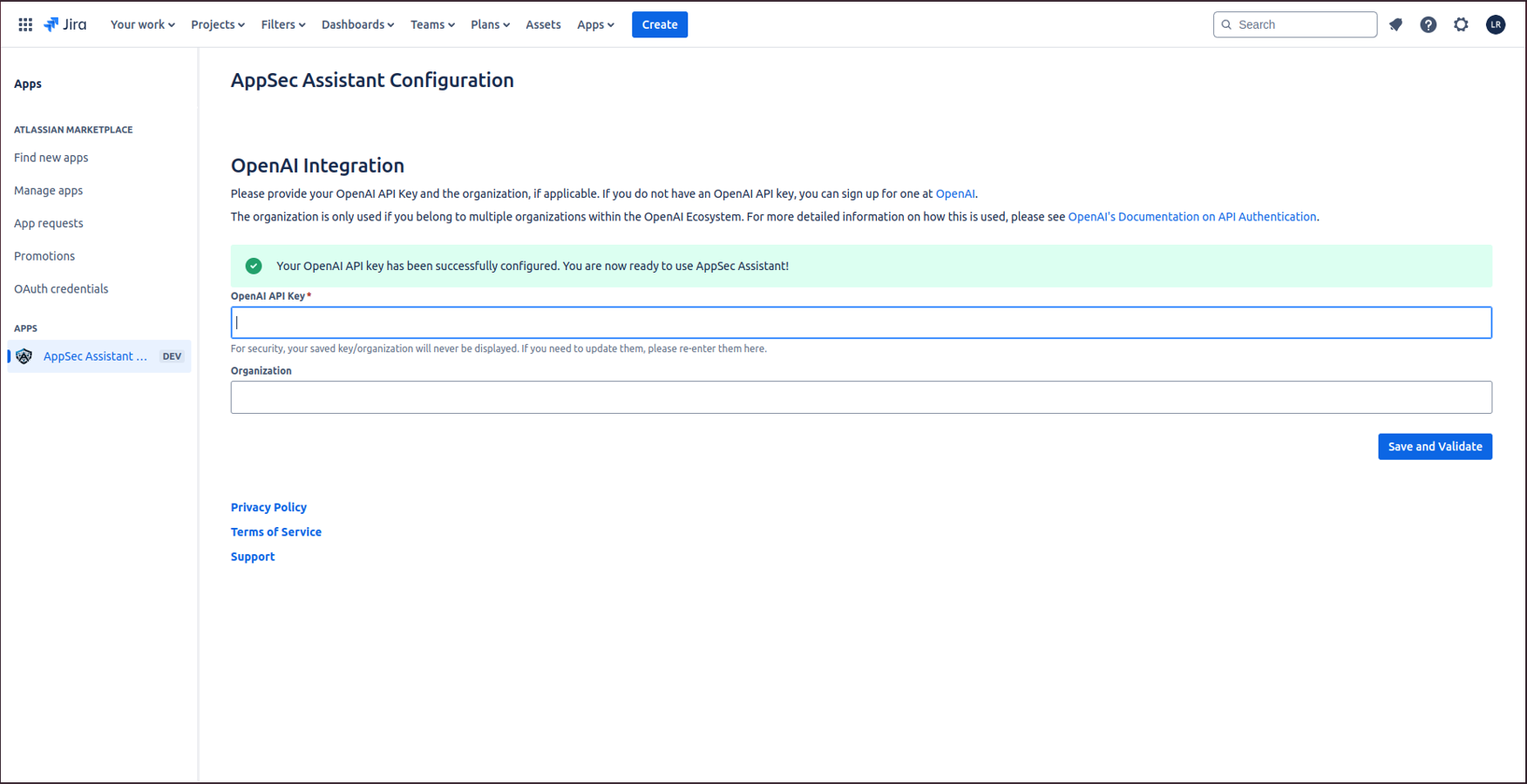Expand the Projects dropdown

[217, 24]
